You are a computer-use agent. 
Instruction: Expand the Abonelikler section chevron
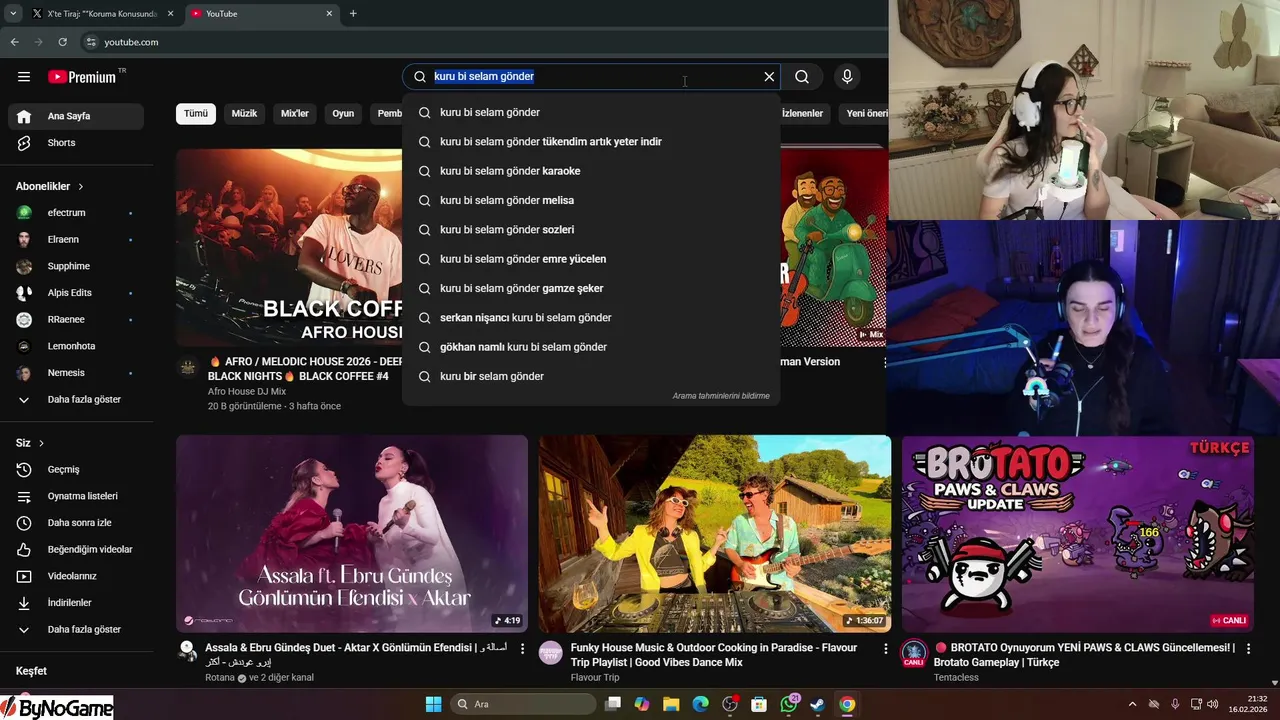click(x=81, y=187)
